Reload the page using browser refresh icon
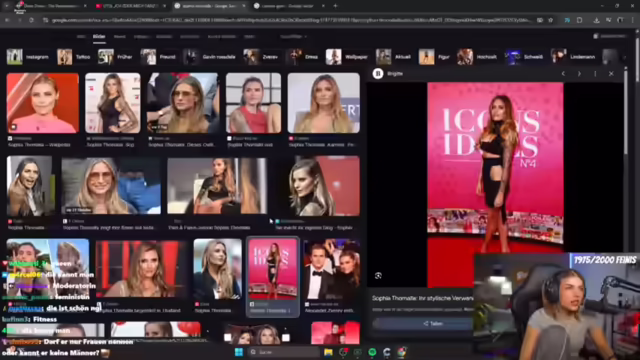This screenshot has height=360, width=640. tap(31, 20)
